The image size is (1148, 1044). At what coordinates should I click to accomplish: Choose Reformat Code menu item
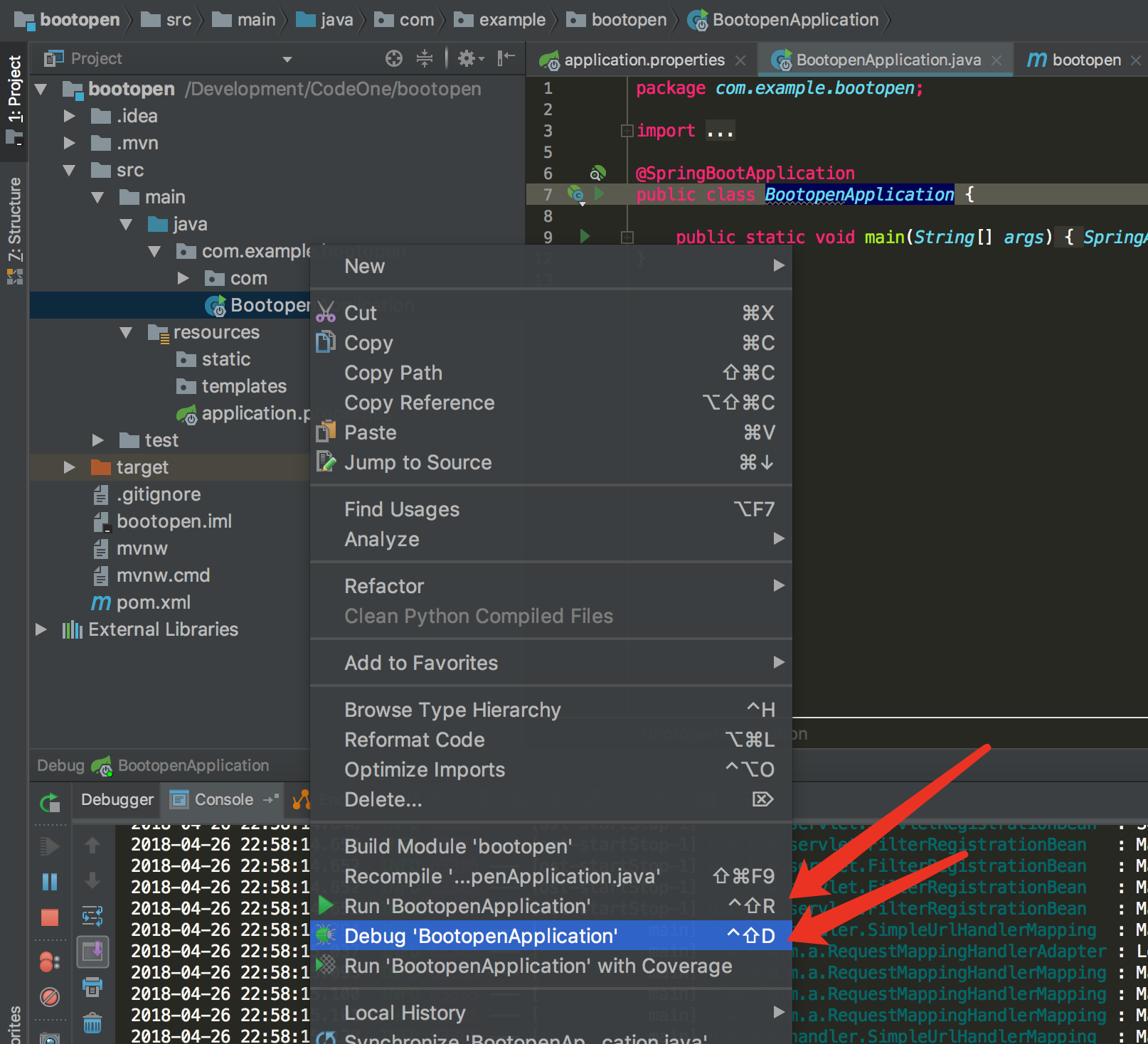(551, 740)
